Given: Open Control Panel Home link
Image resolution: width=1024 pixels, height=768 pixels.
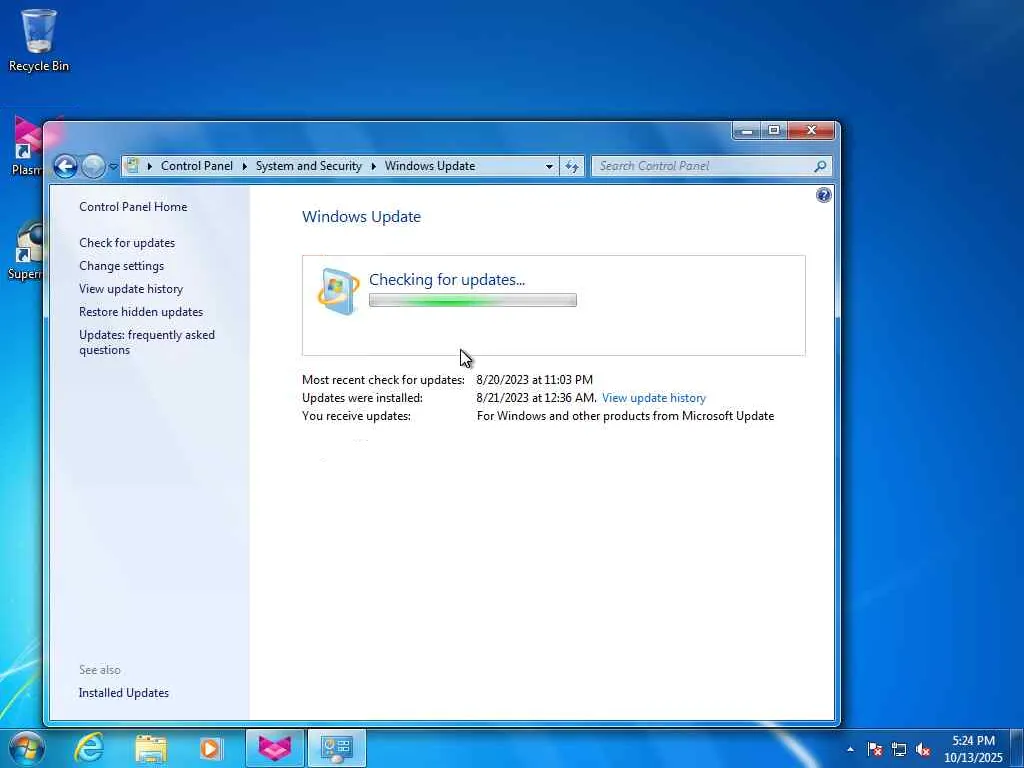Looking at the screenshot, I should [x=133, y=206].
